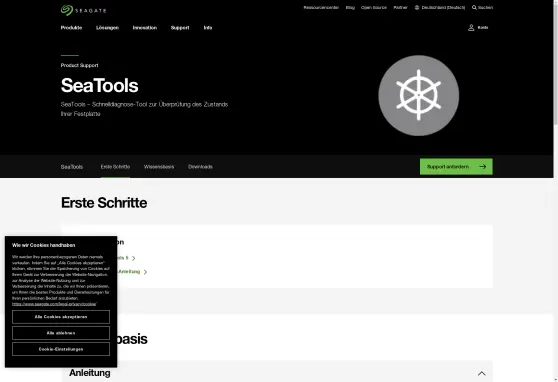Open Cookie-Einstellungen
Image resolution: width=558 pixels, height=382 pixels.
[x=61, y=349]
